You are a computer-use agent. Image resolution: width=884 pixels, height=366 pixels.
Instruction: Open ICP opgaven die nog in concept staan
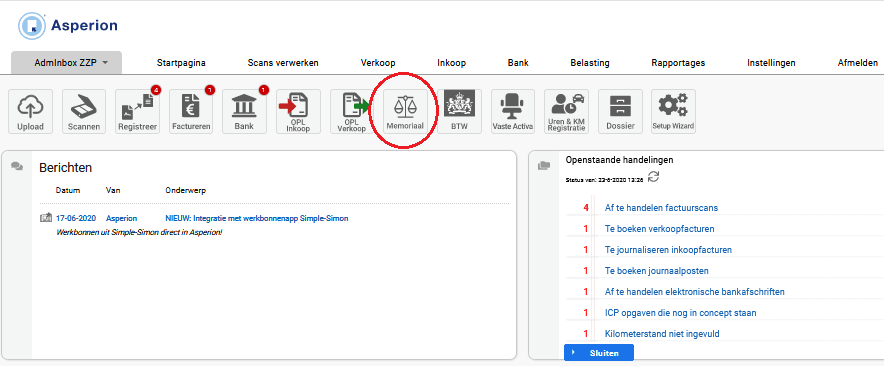coord(680,312)
